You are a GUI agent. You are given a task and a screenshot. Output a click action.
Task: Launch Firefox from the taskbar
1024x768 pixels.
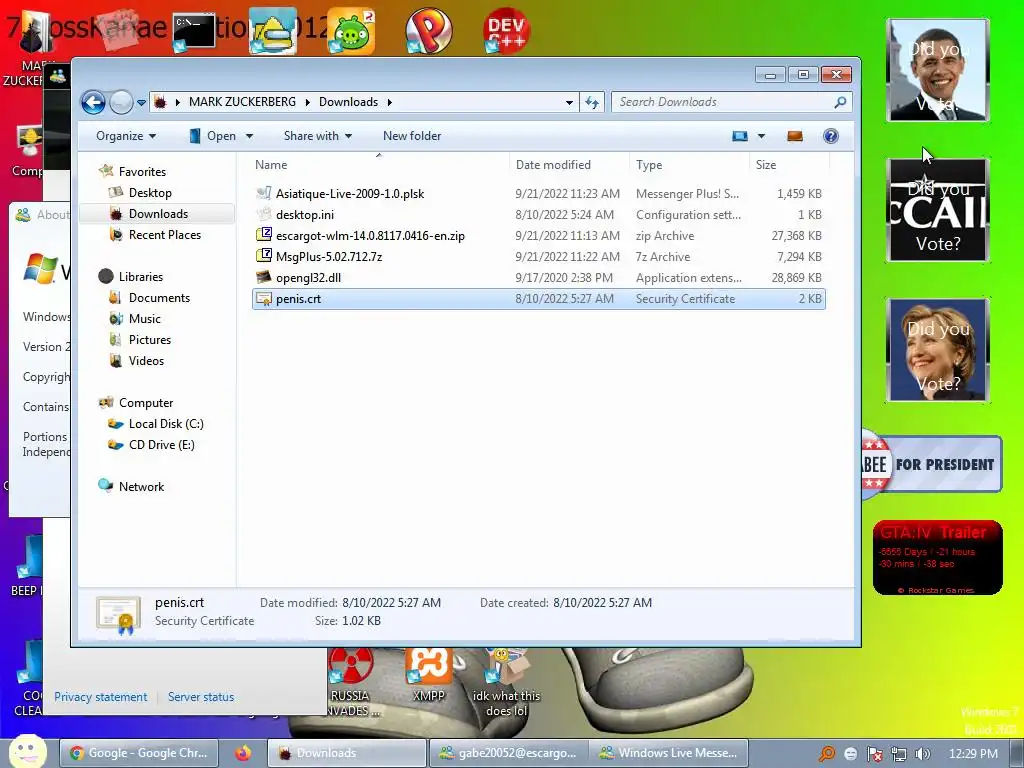coord(243,753)
